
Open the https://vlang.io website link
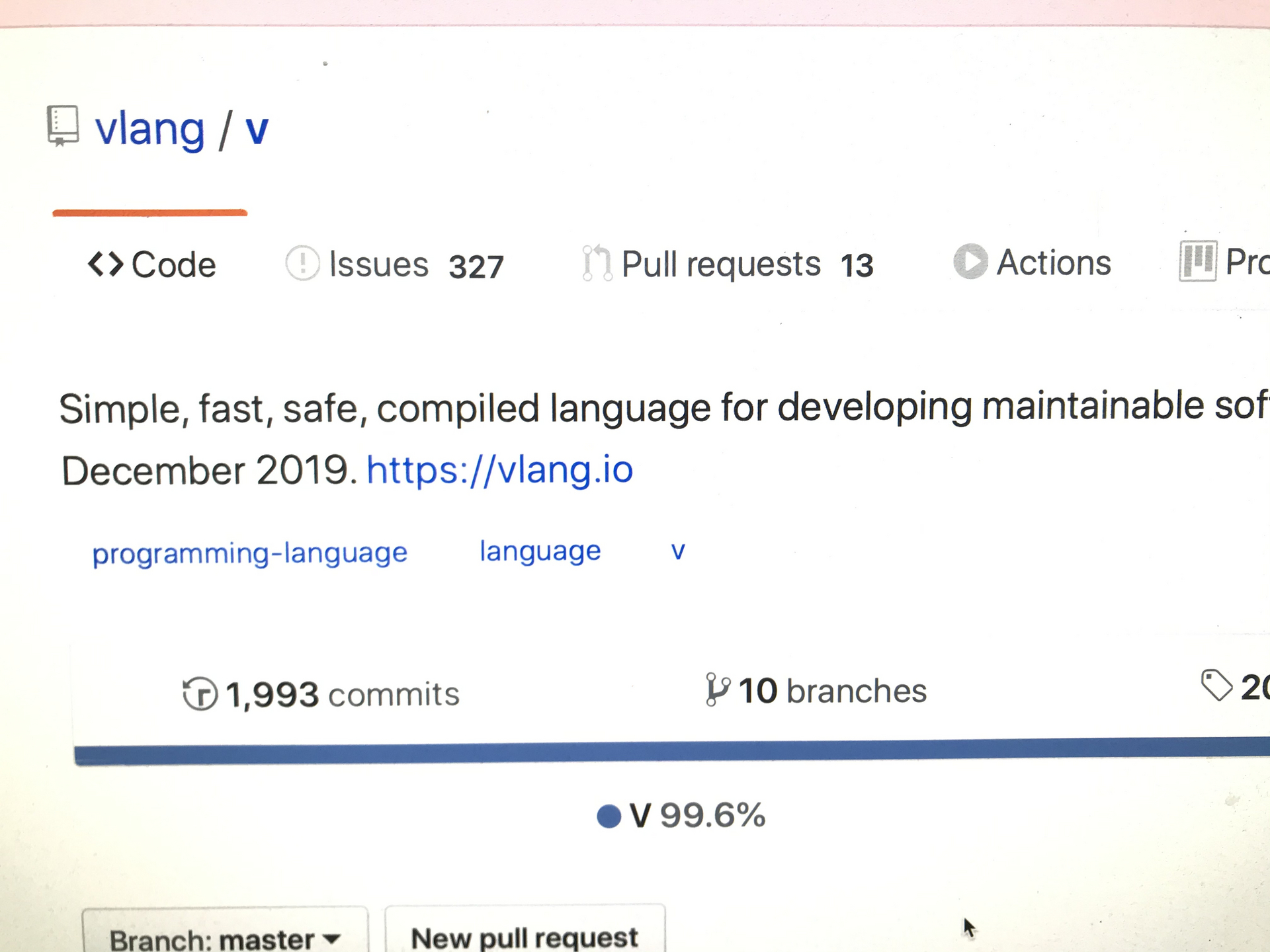[x=500, y=470]
